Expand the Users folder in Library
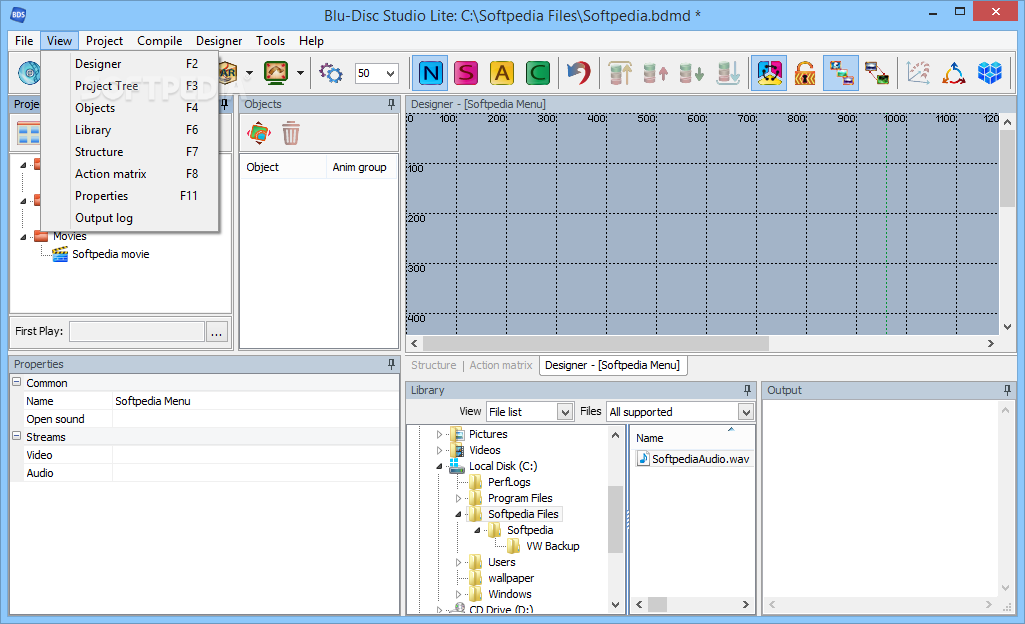Image resolution: width=1025 pixels, height=624 pixels. coord(458,562)
